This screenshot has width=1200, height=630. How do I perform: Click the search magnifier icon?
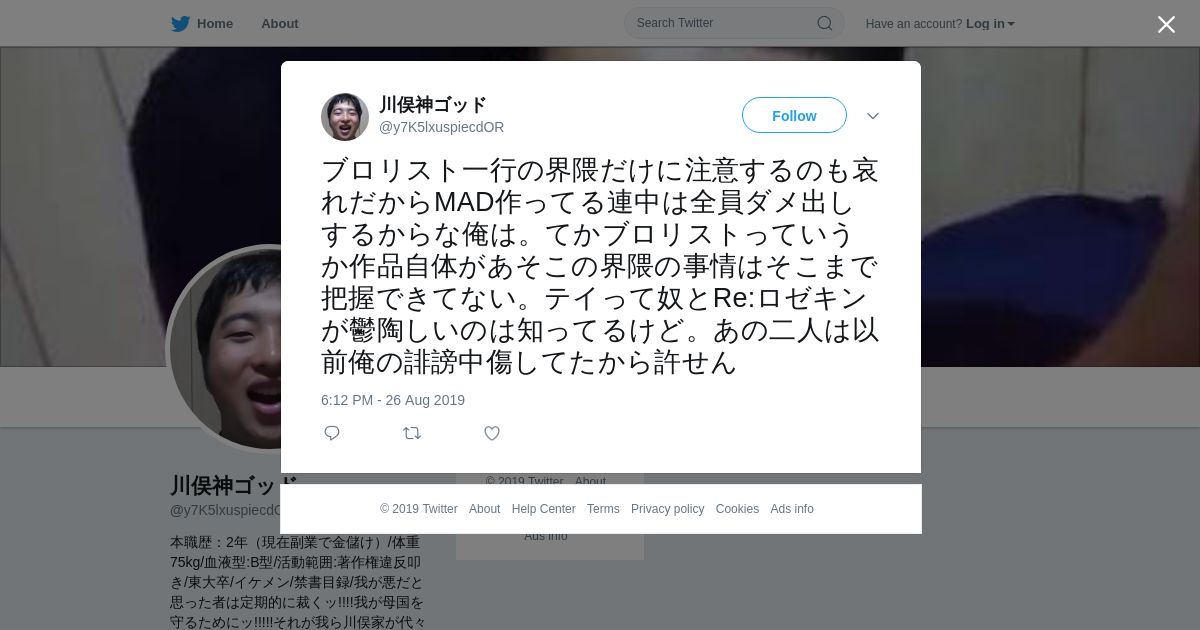[x=825, y=23]
